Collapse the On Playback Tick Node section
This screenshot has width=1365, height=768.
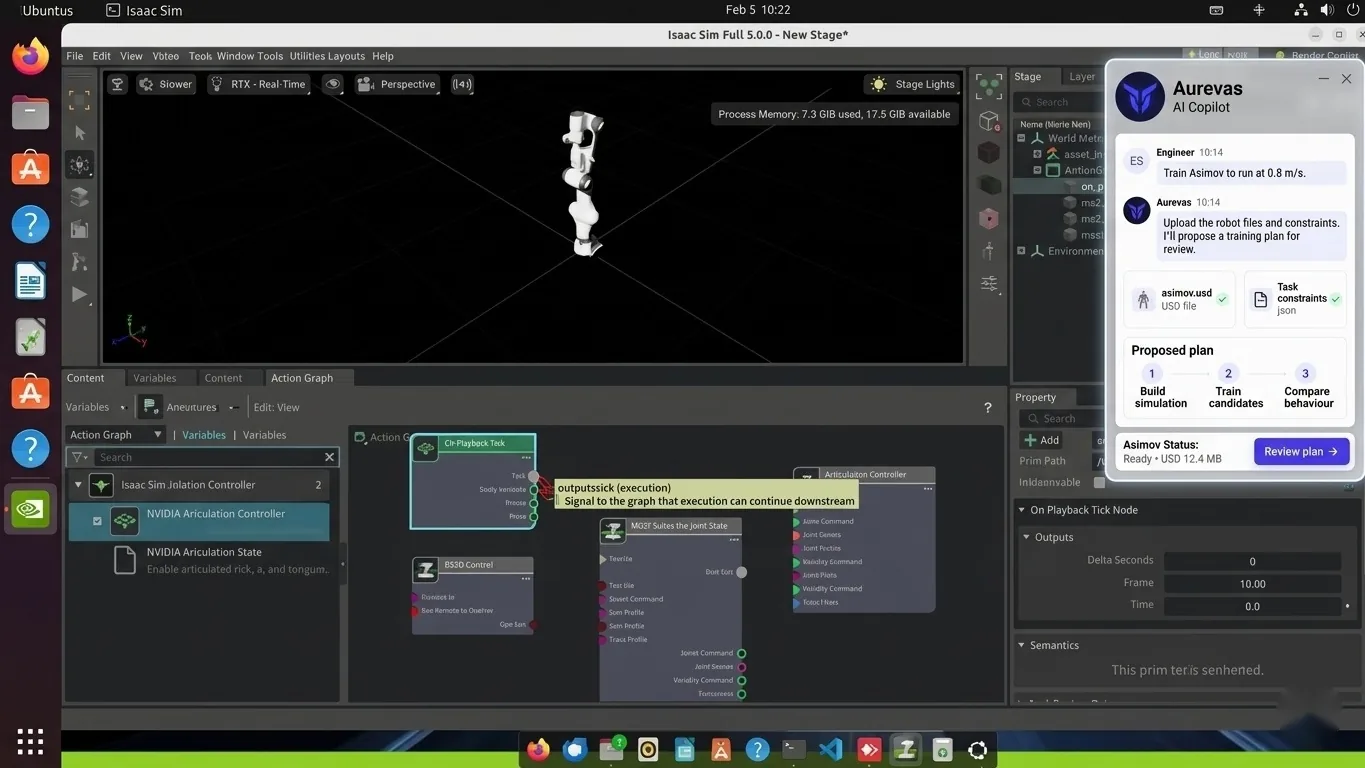(1020, 510)
